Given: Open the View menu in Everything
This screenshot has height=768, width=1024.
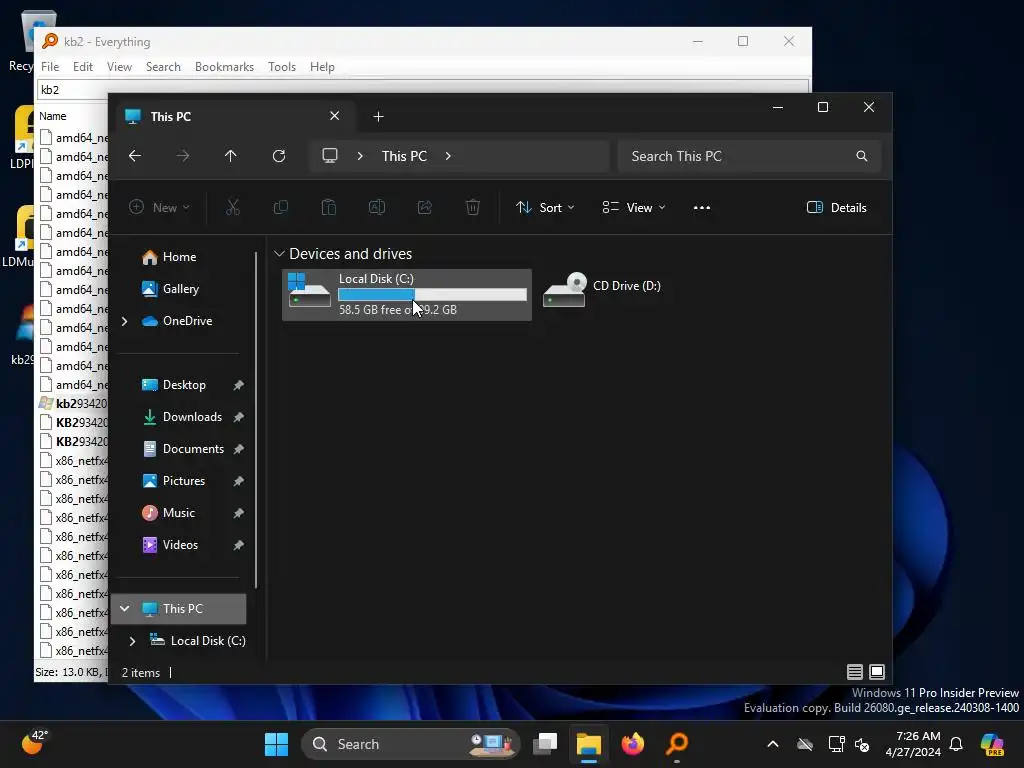Looking at the screenshot, I should click(x=120, y=67).
